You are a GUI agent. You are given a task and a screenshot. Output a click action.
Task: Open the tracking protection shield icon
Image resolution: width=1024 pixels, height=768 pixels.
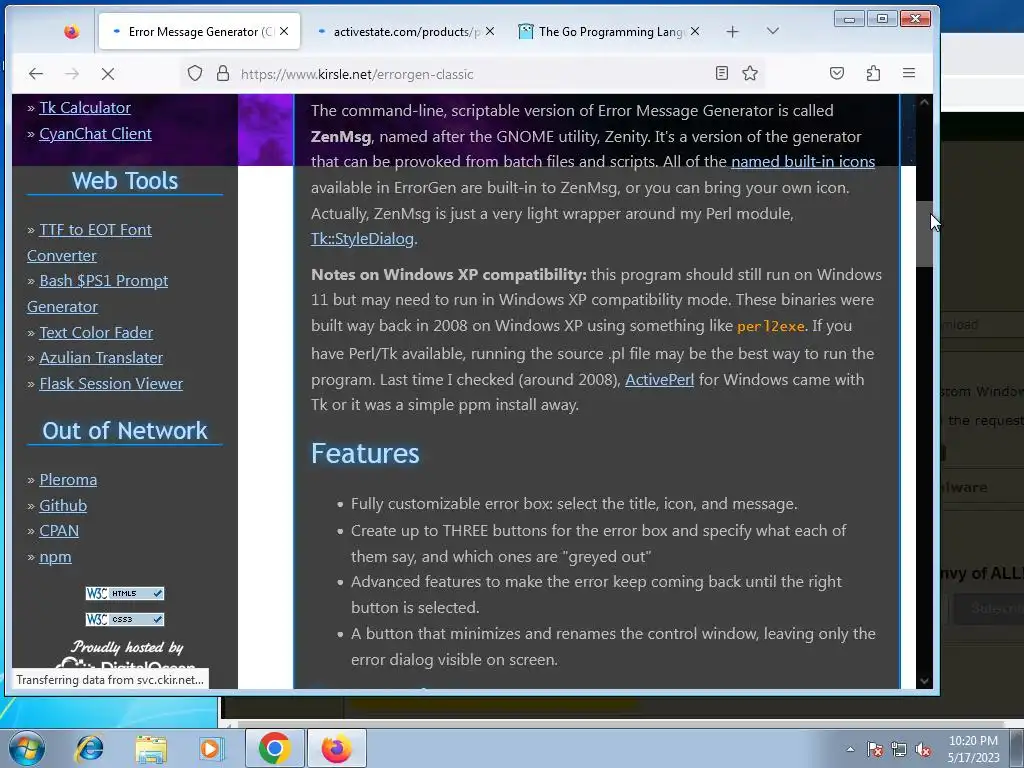(195, 73)
